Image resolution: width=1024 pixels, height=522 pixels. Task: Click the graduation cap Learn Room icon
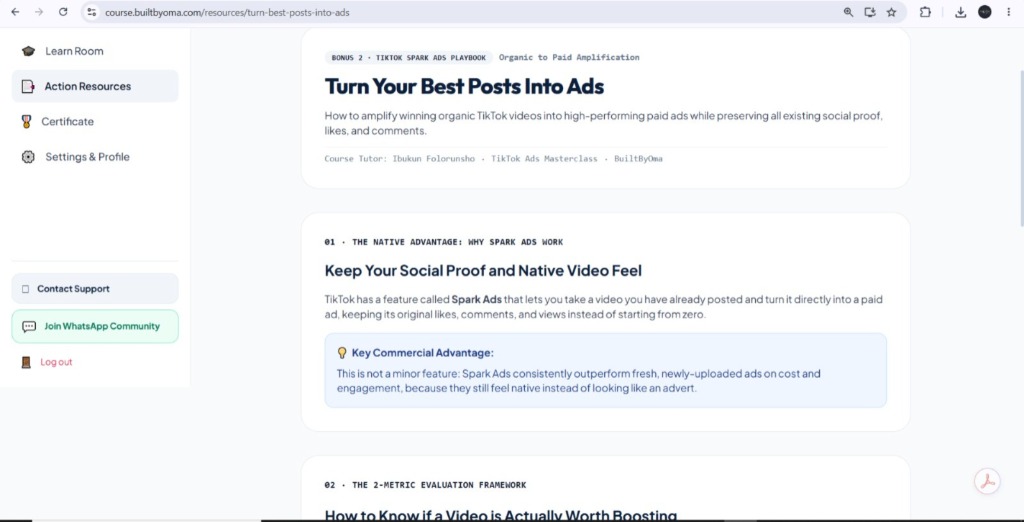(x=28, y=51)
